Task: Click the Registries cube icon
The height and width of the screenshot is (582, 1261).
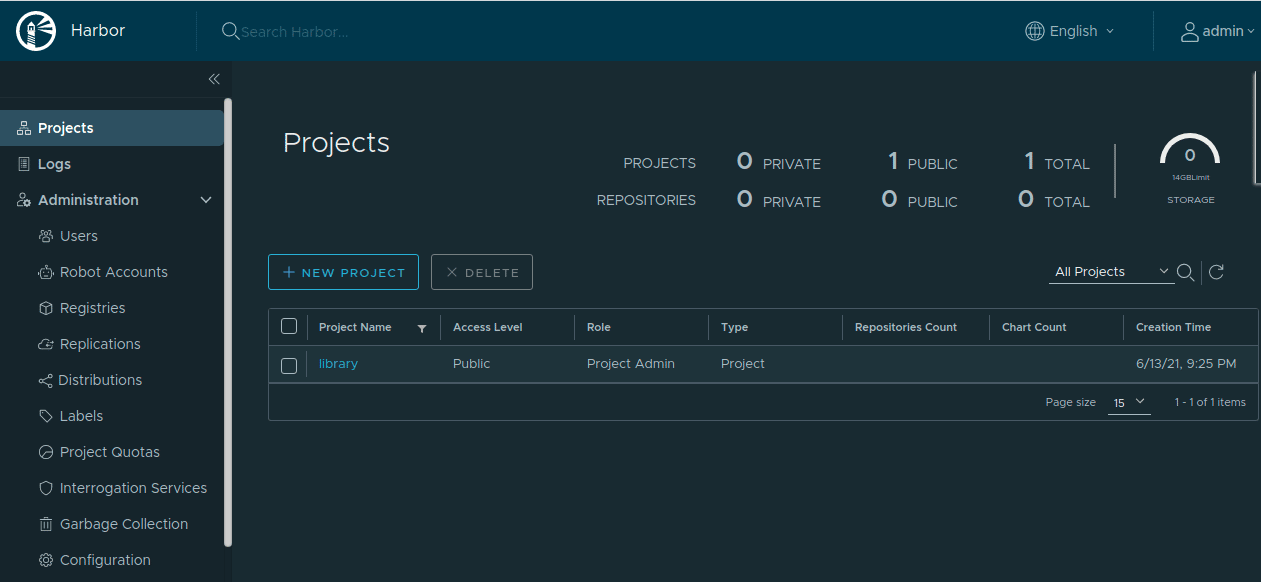Action: [x=45, y=308]
